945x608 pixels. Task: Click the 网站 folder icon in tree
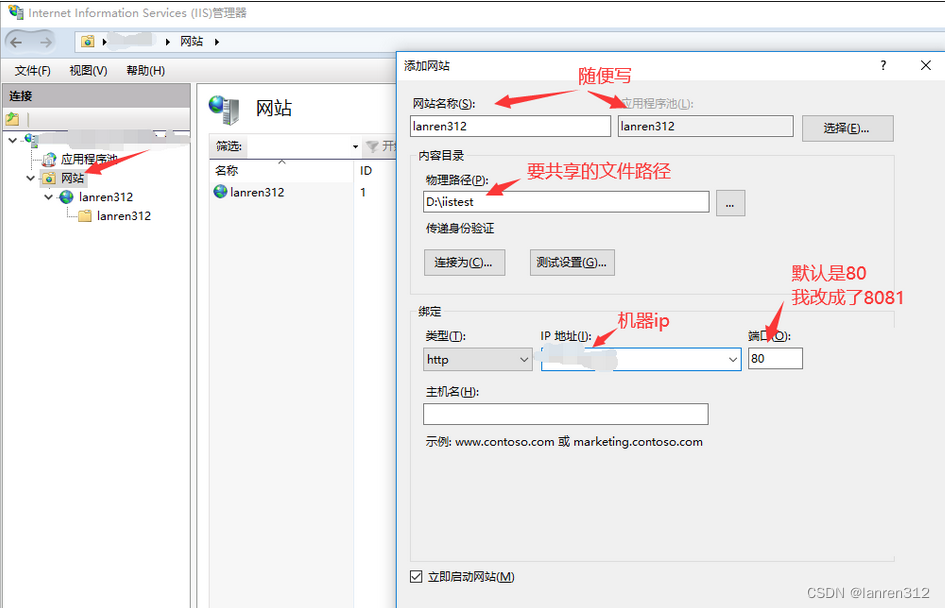pos(49,178)
